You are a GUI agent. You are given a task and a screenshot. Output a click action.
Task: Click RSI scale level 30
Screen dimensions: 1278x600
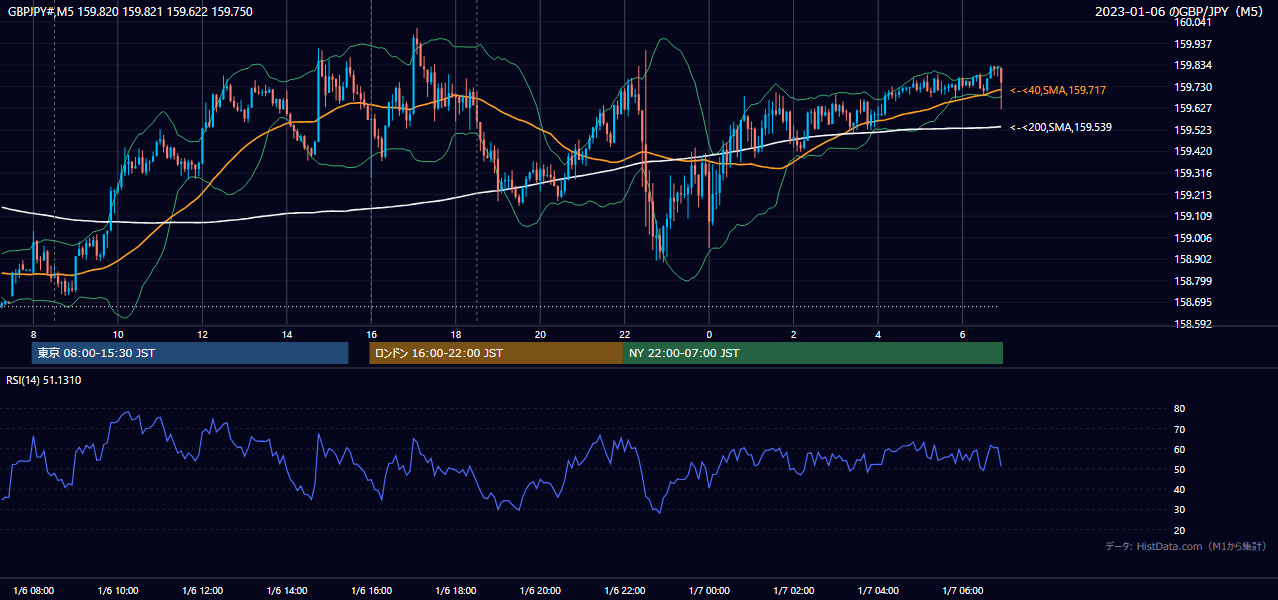pyautogui.click(x=1179, y=510)
